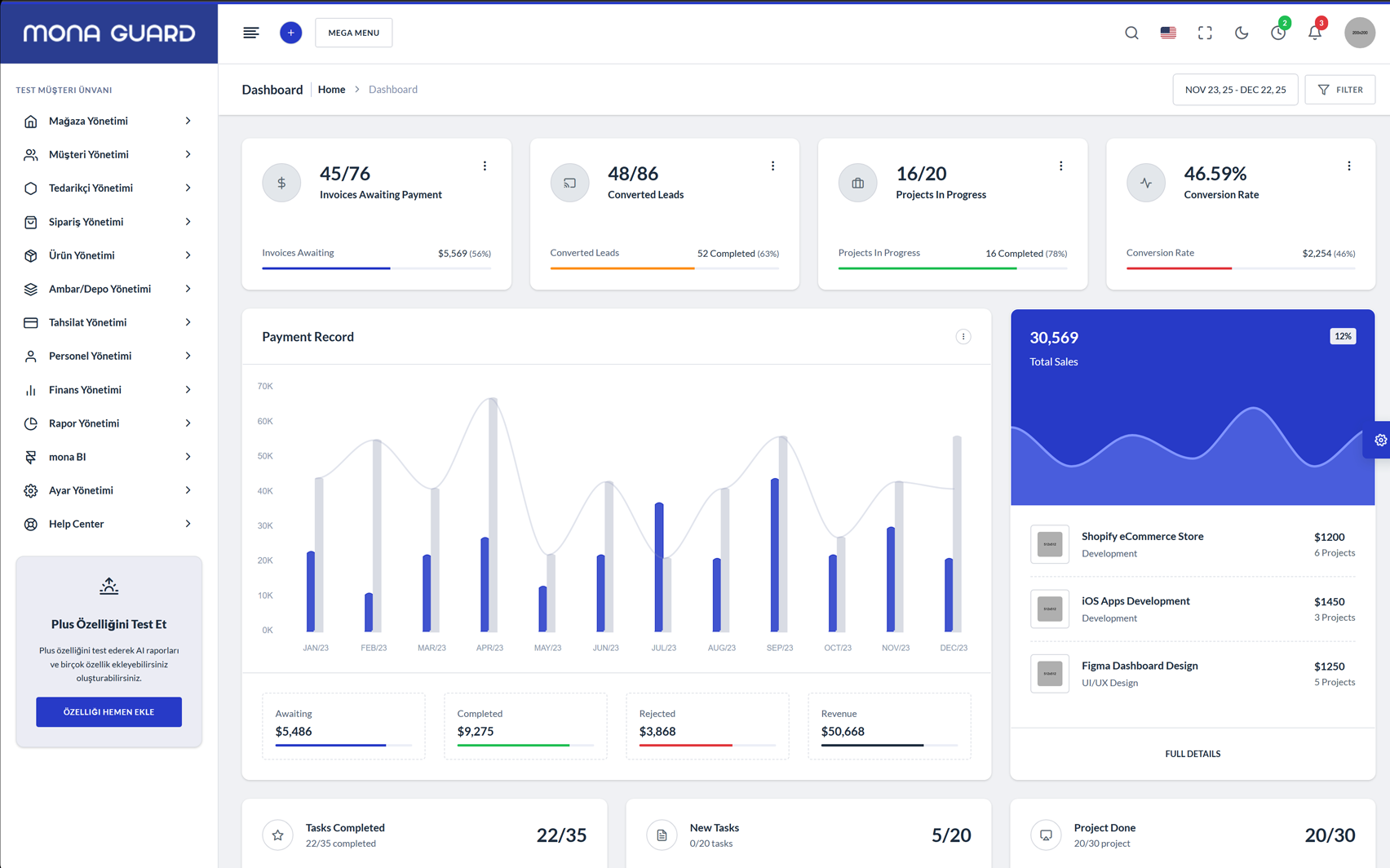
Task: Open the user avatar profile menu
Action: coord(1359,33)
